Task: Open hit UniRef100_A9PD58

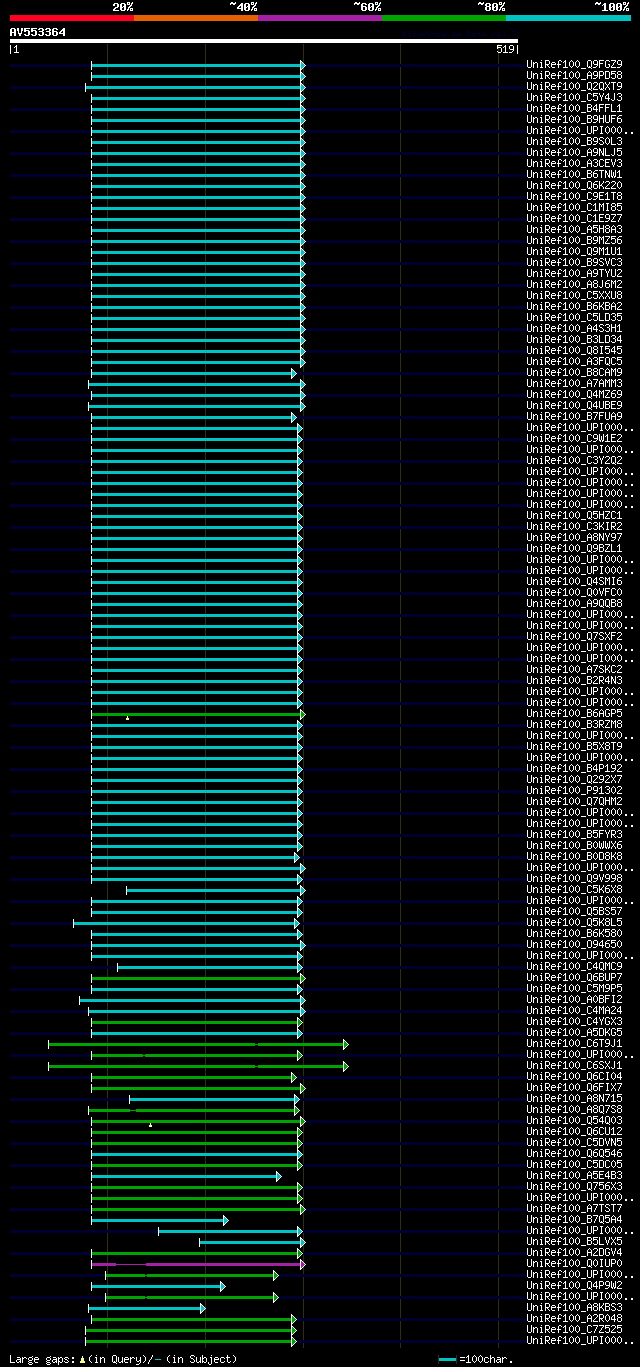Action: (x=574, y=75)
